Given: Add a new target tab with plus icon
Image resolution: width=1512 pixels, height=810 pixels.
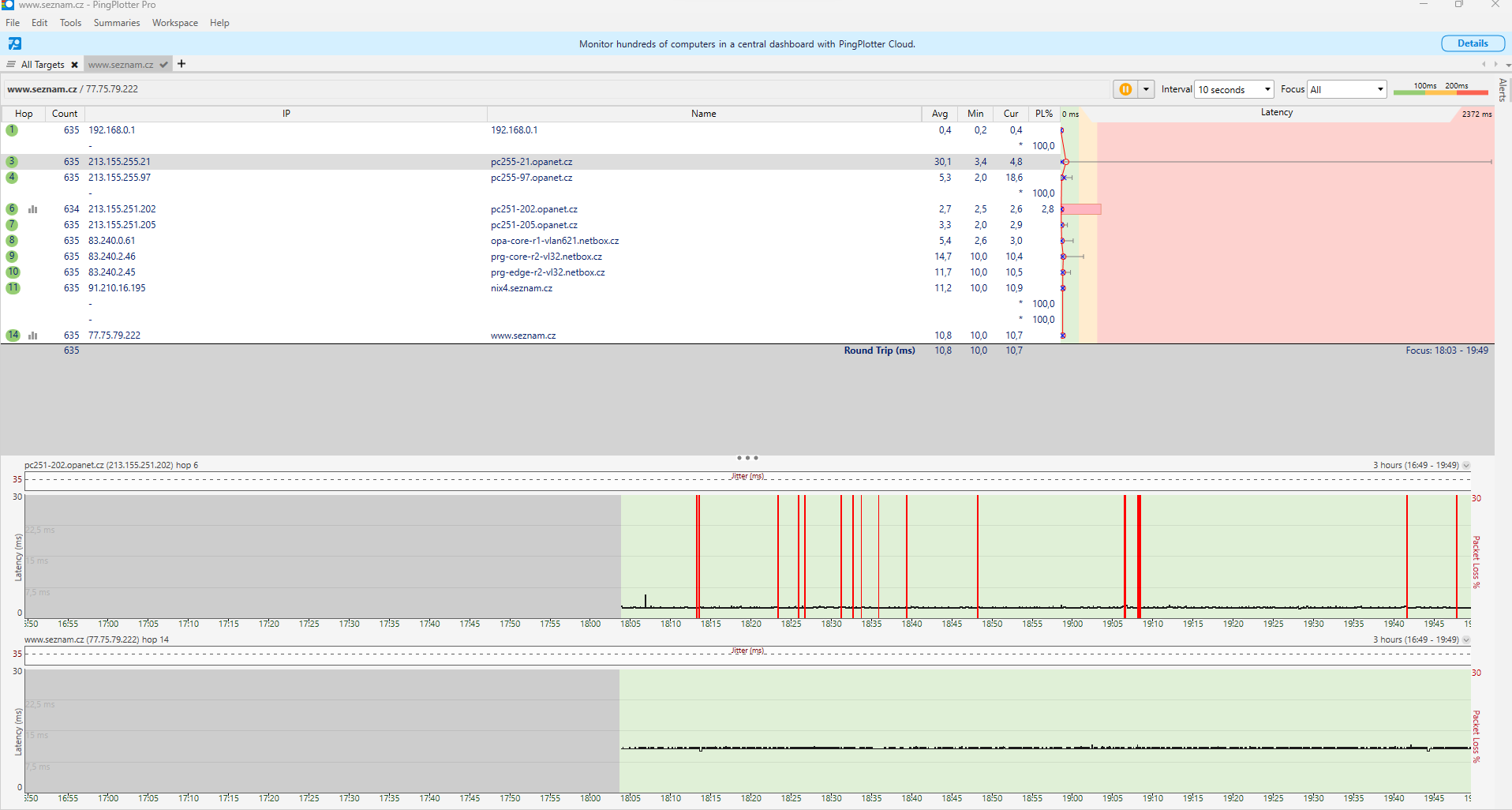Looking at the screenshot, I should [x=182, y=64].
